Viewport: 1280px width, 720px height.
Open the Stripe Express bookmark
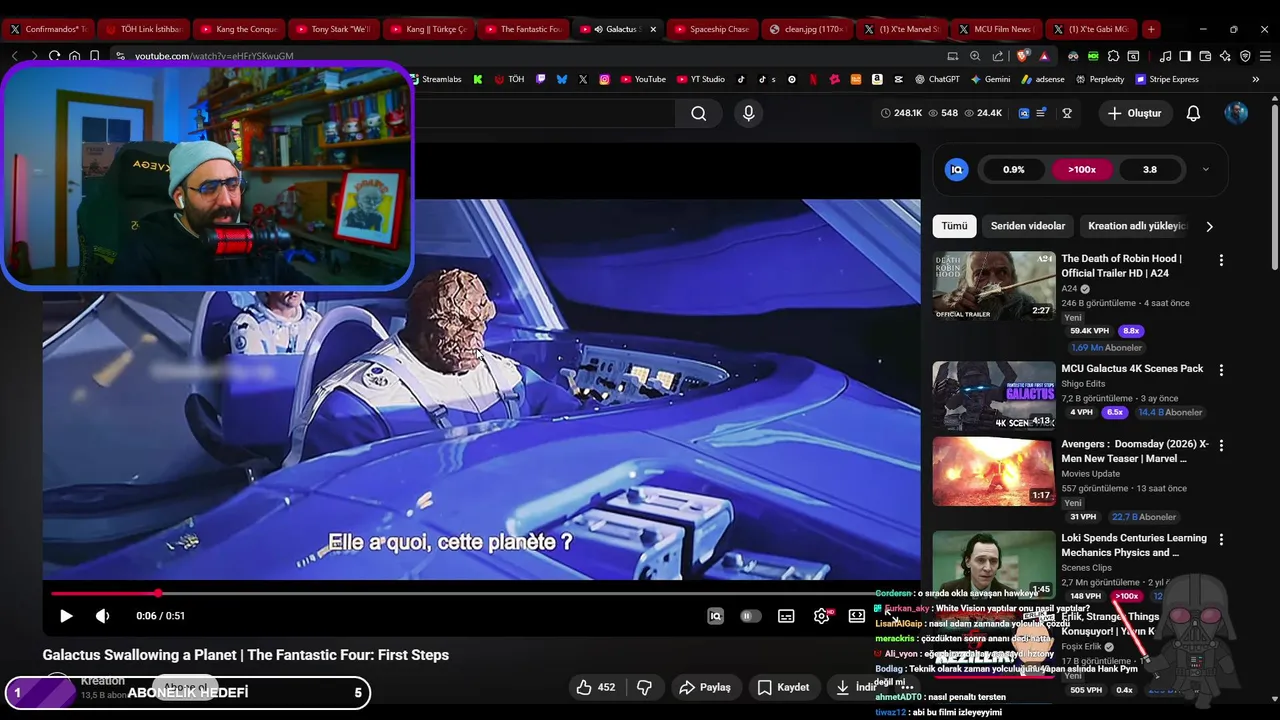tap(1167, 79)
